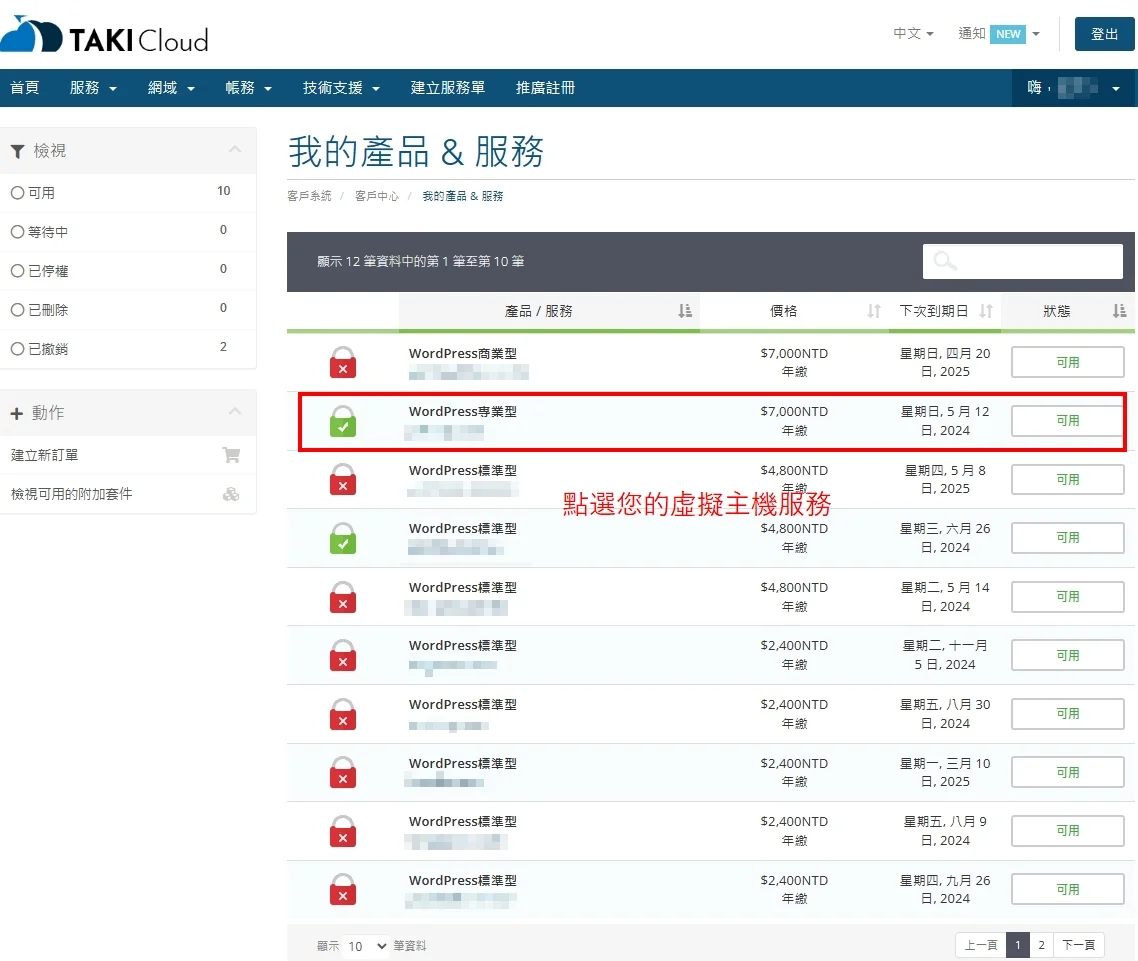Open the rows-per-page dropdown showing 10
Screen dimensions: 1138x961
(x=367, y=946)
